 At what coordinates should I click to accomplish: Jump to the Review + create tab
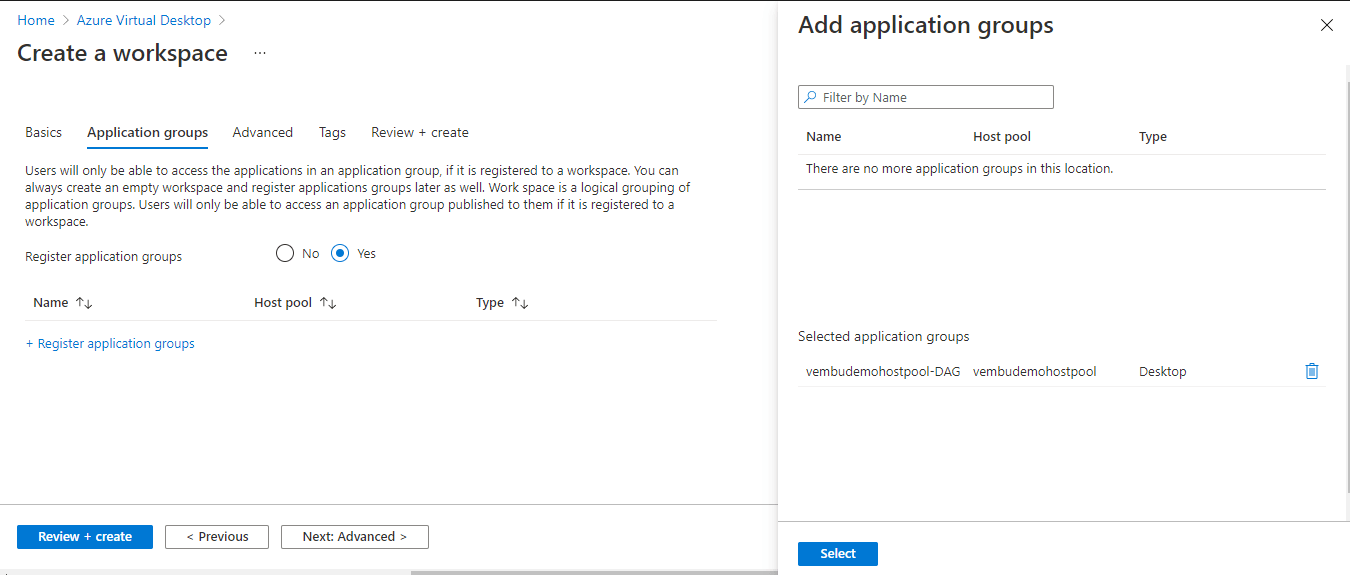coord(420,132)
